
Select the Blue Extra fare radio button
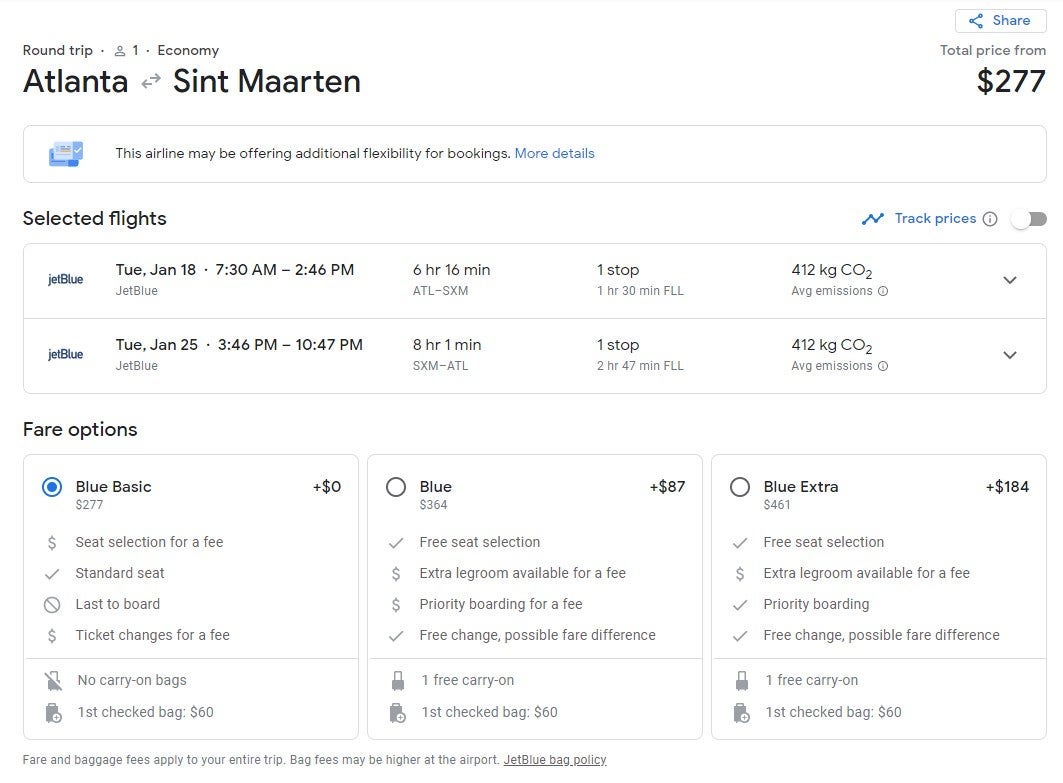(x=740, y=487)
